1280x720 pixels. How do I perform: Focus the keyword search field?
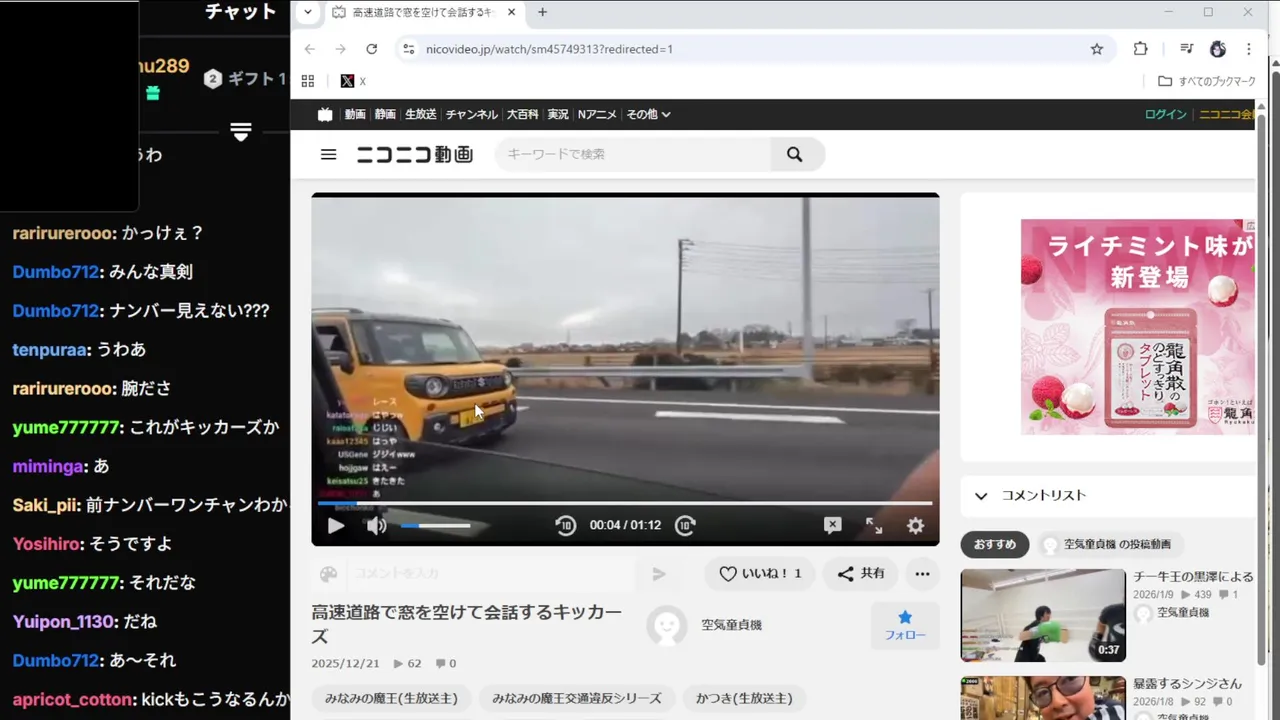pyautogui.click(x=633, y=154)
